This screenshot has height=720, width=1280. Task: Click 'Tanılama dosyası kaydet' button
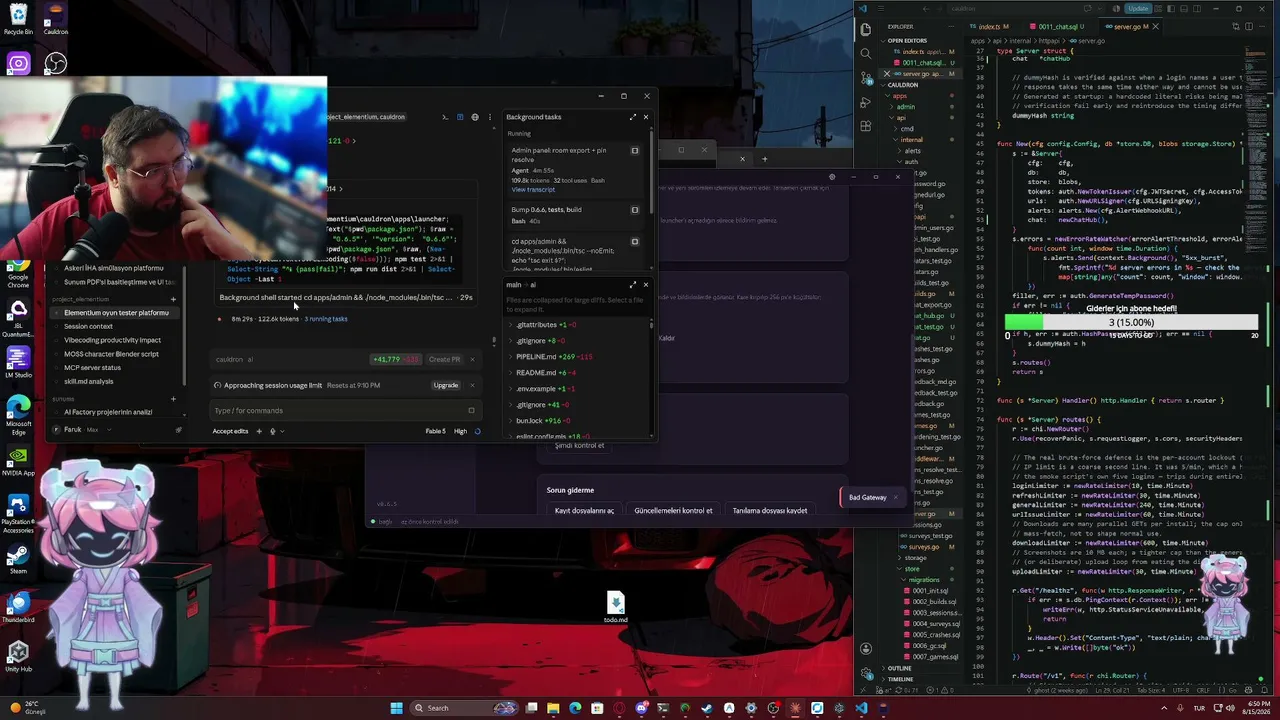[770, 511]
